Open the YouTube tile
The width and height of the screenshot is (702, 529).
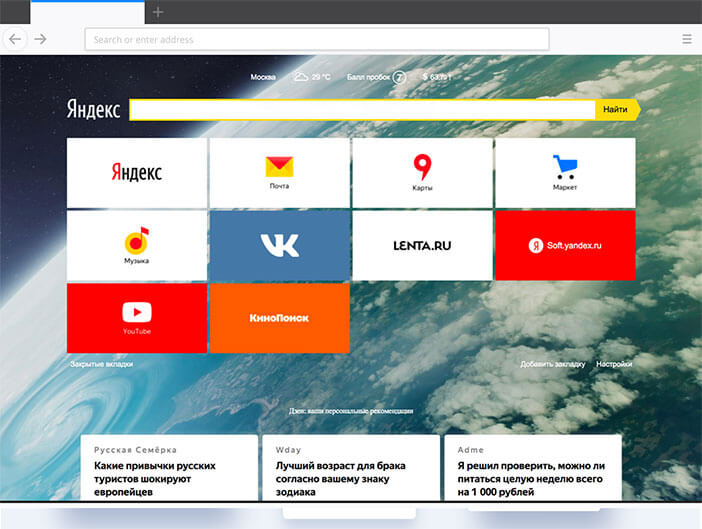[x=137, y=317]
